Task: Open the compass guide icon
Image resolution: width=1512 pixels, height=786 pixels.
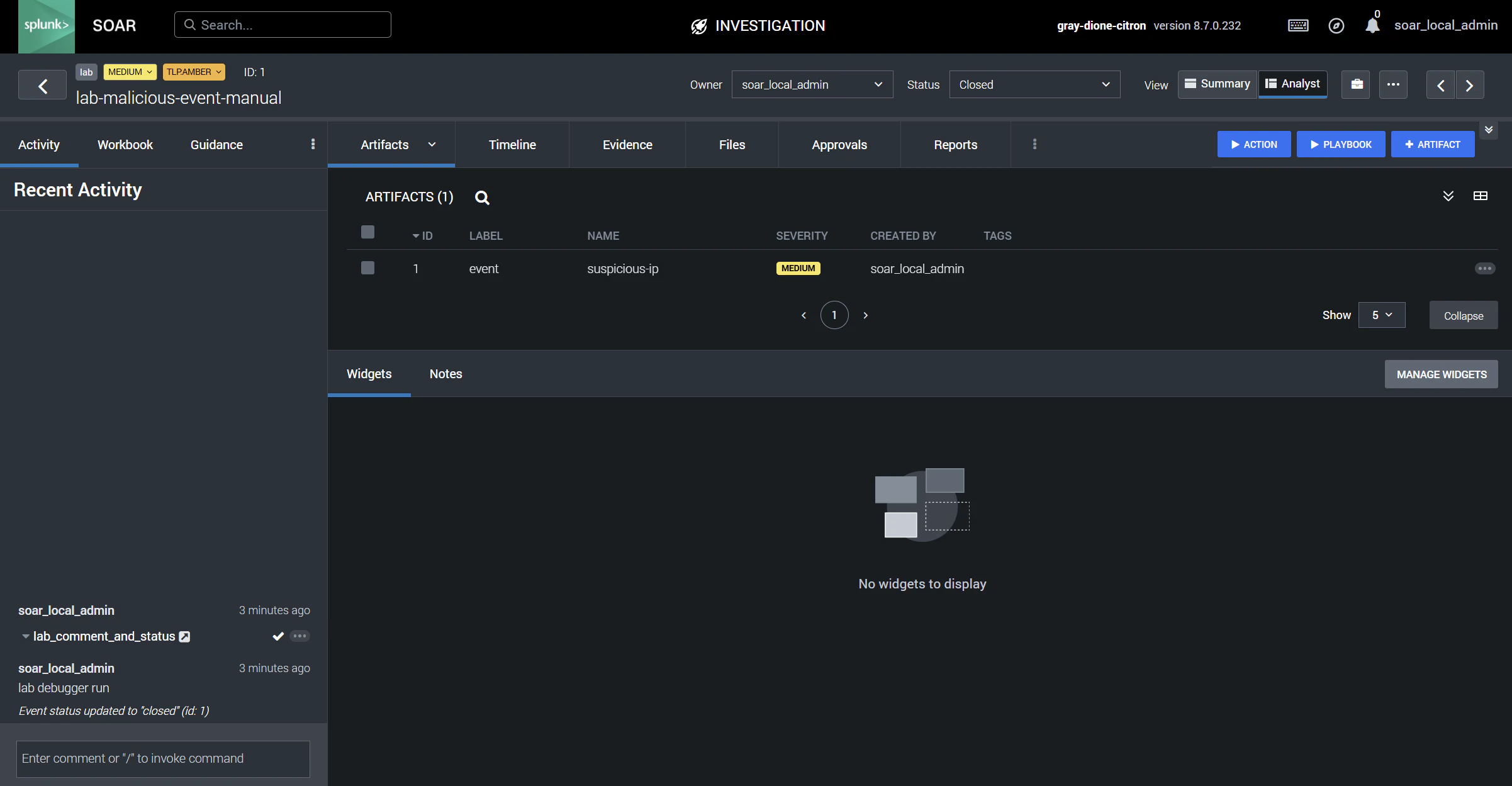Action: pos(1336,26)
